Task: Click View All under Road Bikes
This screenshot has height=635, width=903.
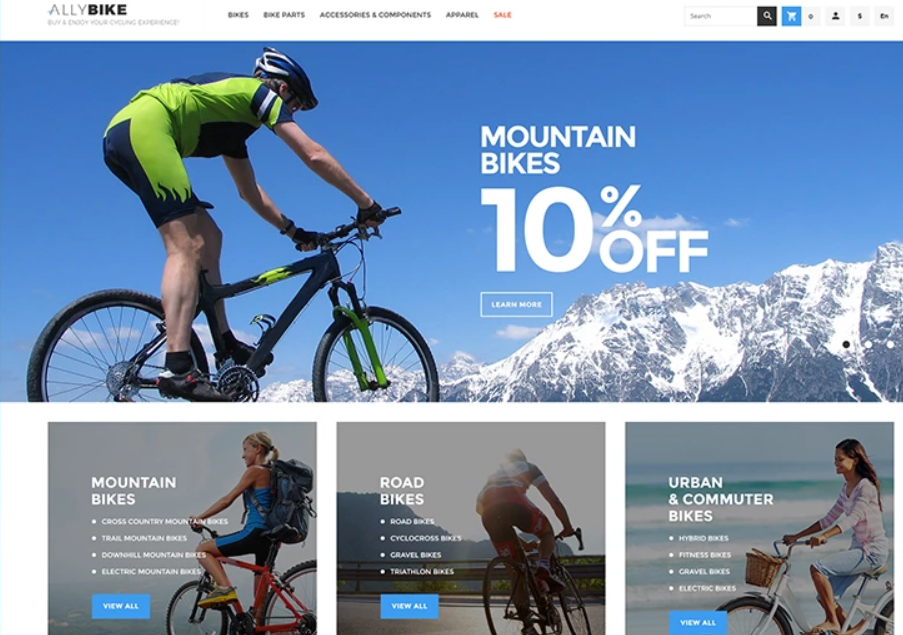Action: pyautogui.click(x=409, y=606)
